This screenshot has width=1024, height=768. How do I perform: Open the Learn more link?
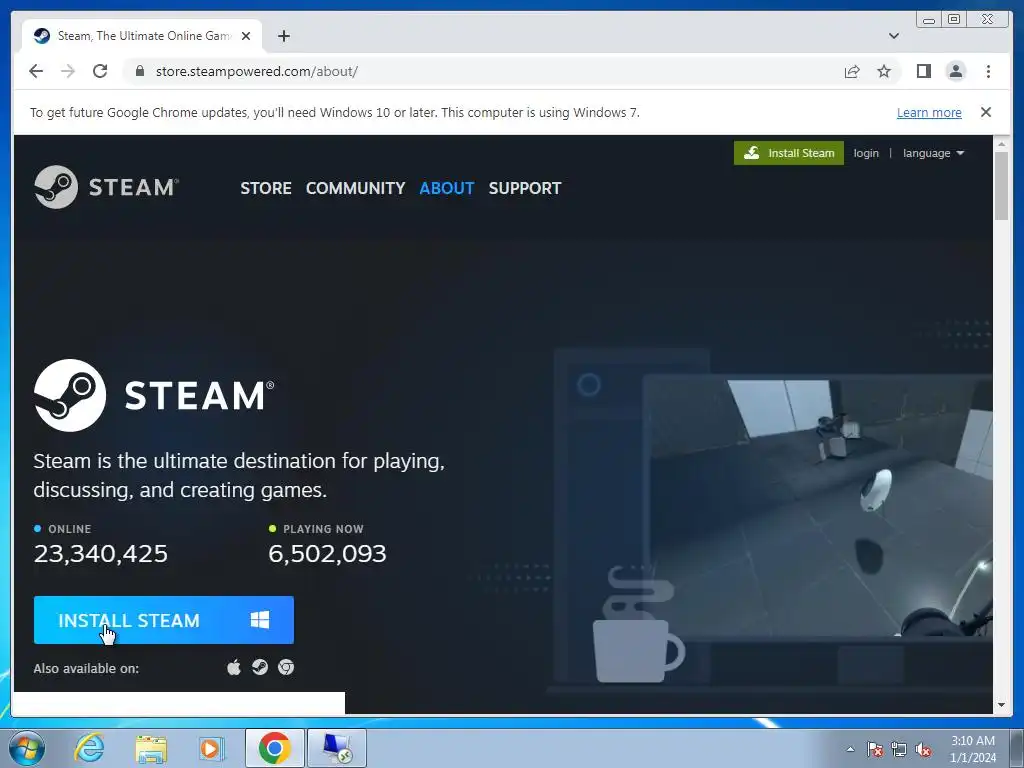[929, 112]
